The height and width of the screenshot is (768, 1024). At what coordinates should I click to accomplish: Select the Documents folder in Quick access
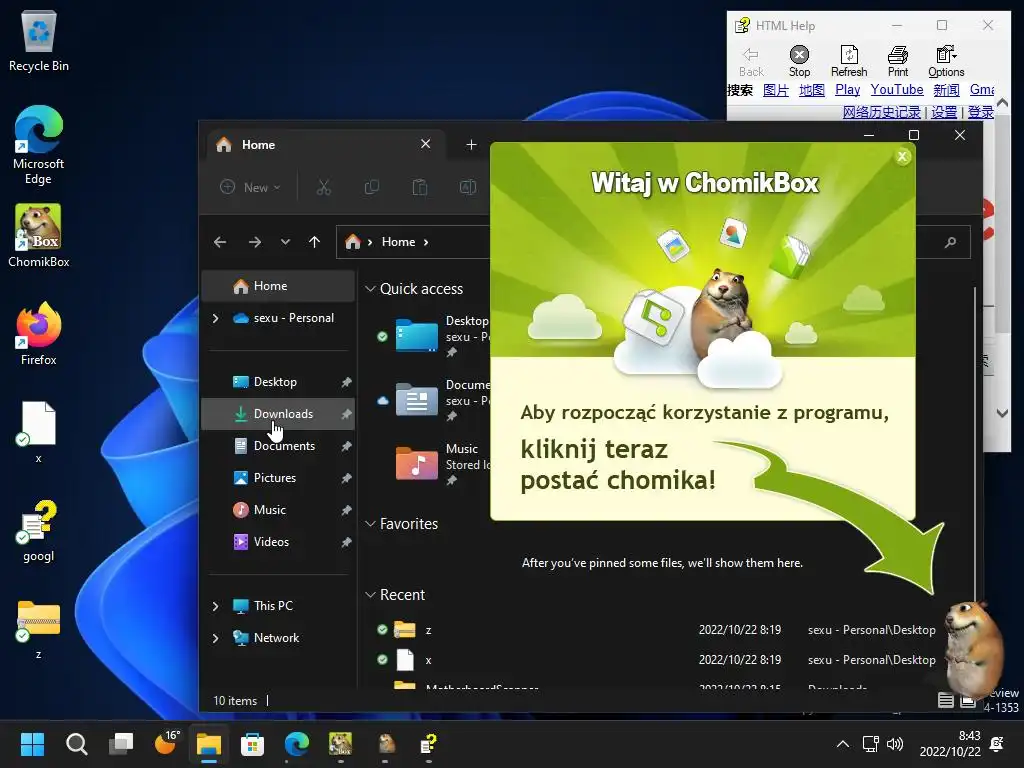tap(432, 400)
